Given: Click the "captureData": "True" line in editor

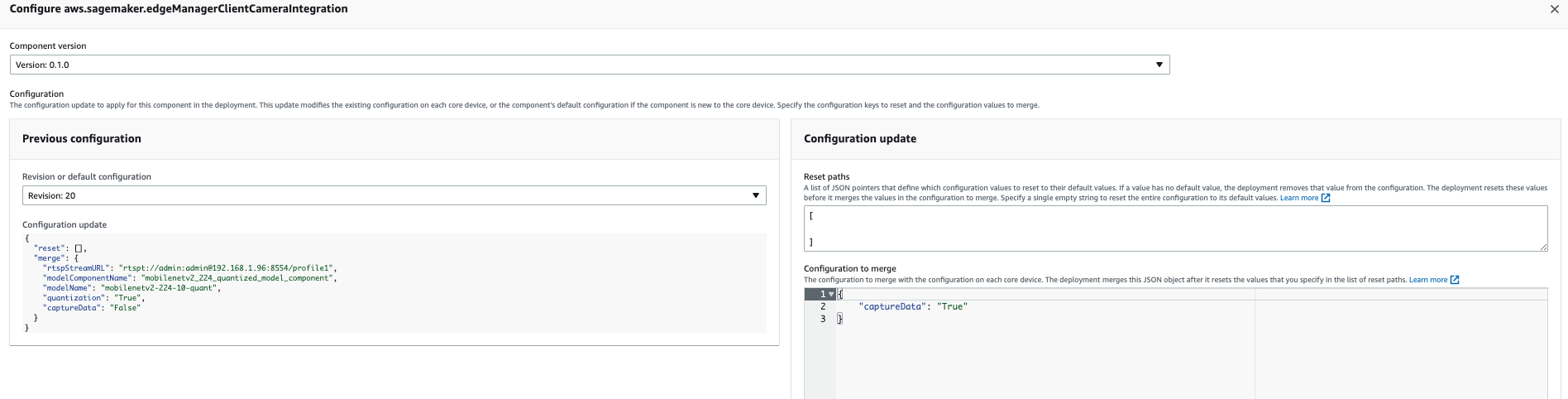Looking at the screenshot, I should tap(913, 306).
